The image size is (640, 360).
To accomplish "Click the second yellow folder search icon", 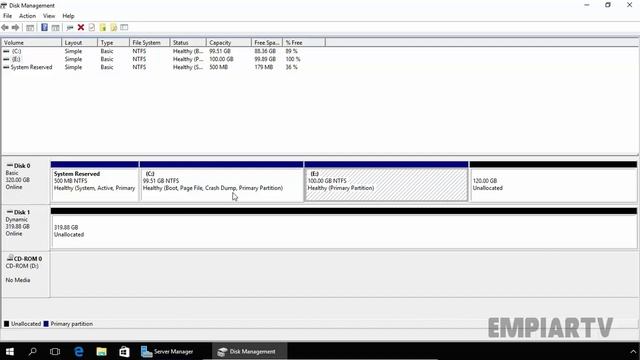I will click(113, 27).
